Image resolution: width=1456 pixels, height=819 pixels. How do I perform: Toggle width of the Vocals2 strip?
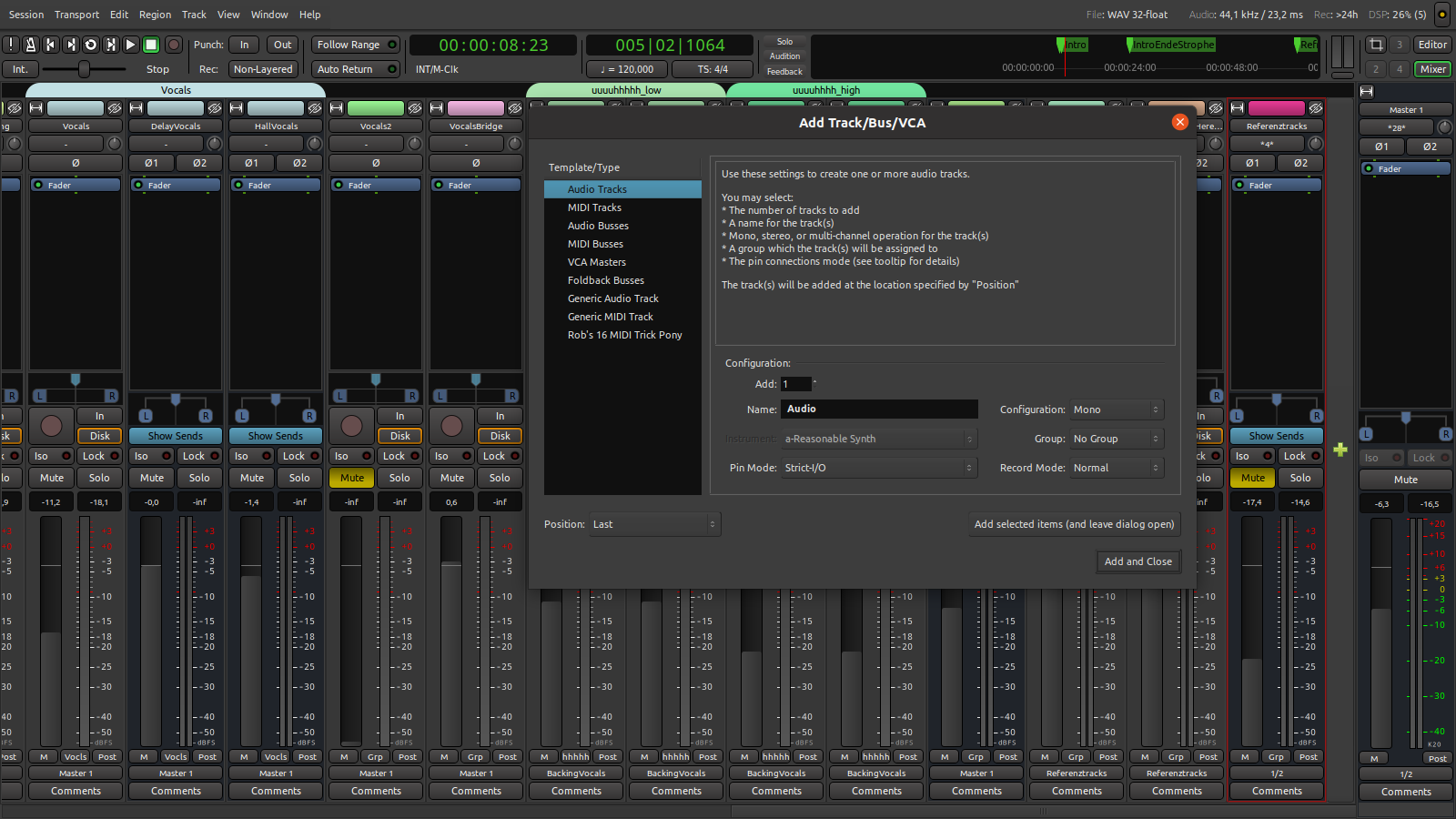336,108
